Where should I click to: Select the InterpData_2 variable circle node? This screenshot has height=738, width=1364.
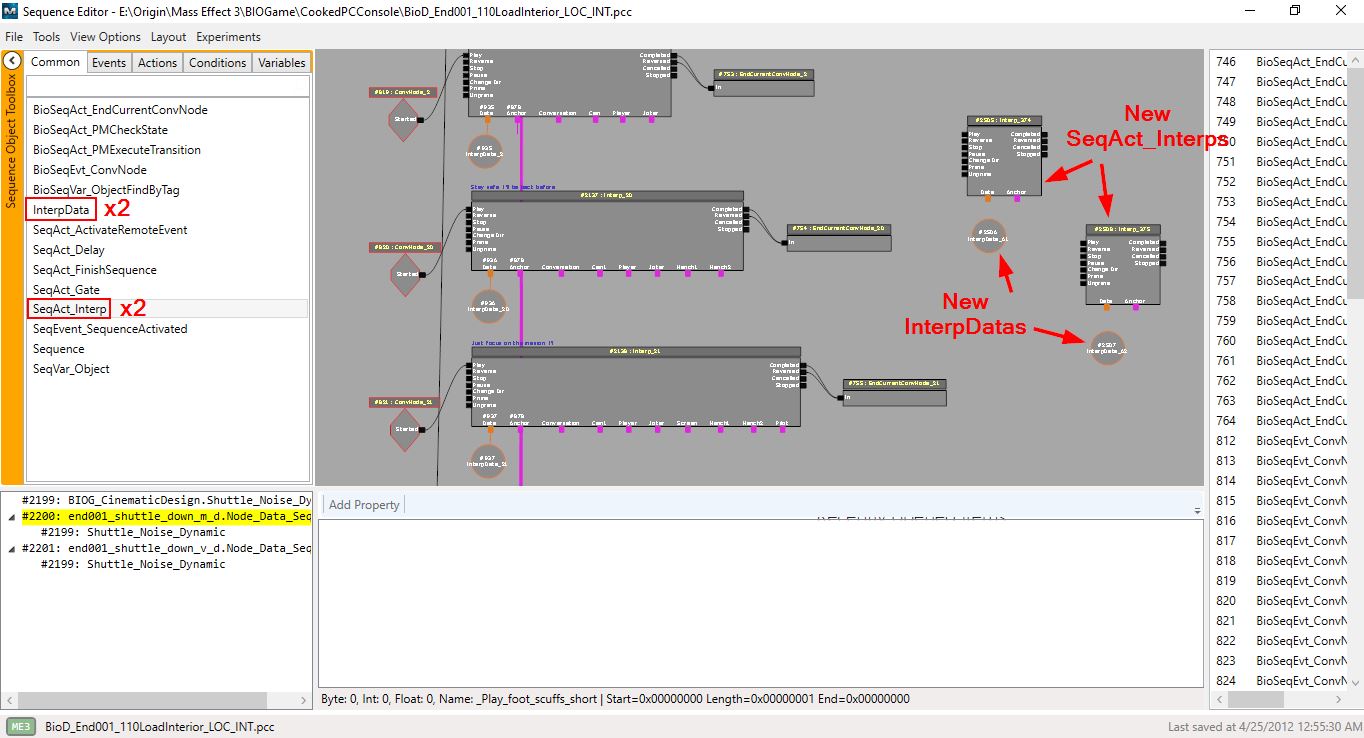(x=485, y=151)
